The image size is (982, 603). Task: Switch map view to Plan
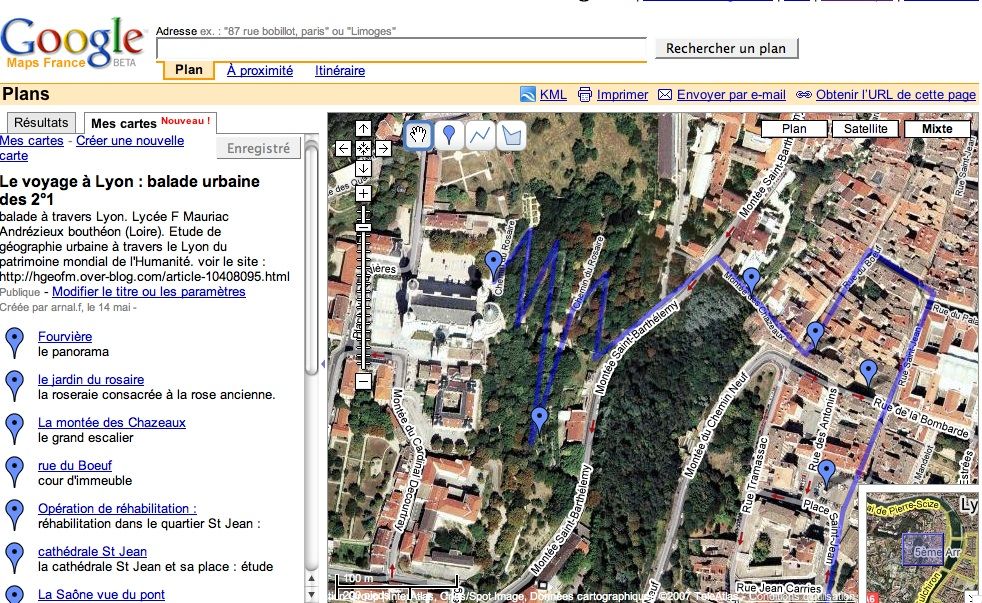pyautogui.click(x=794, y=128)
